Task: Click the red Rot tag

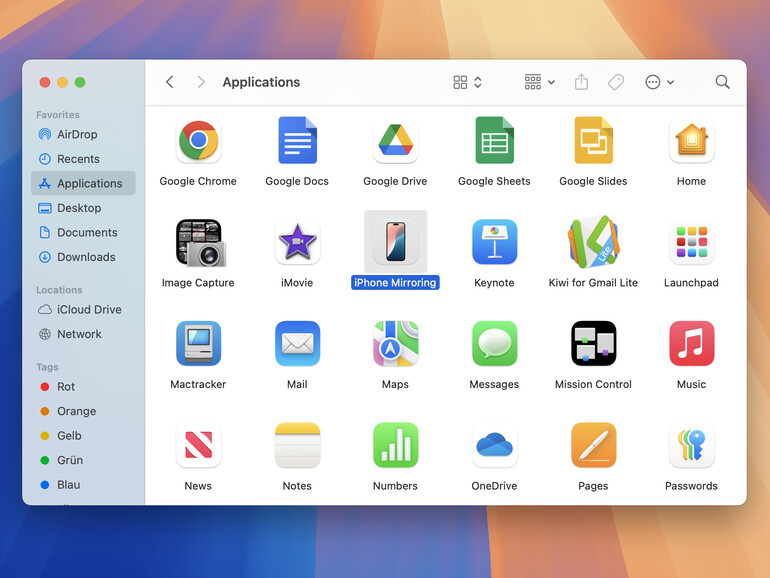Action: 66,387
